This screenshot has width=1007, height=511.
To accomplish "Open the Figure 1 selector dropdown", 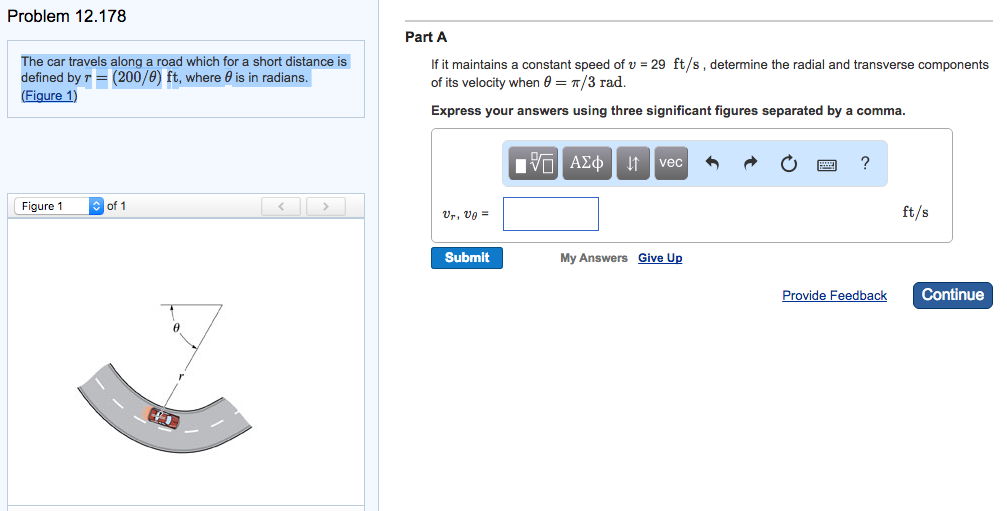I will [59, 206].
